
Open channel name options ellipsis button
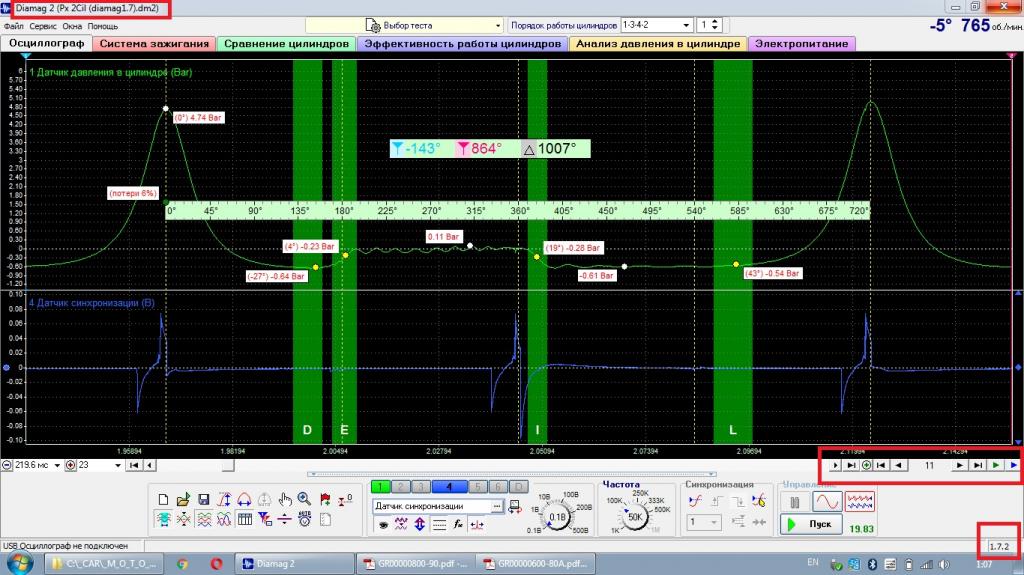tap(497, 506)
